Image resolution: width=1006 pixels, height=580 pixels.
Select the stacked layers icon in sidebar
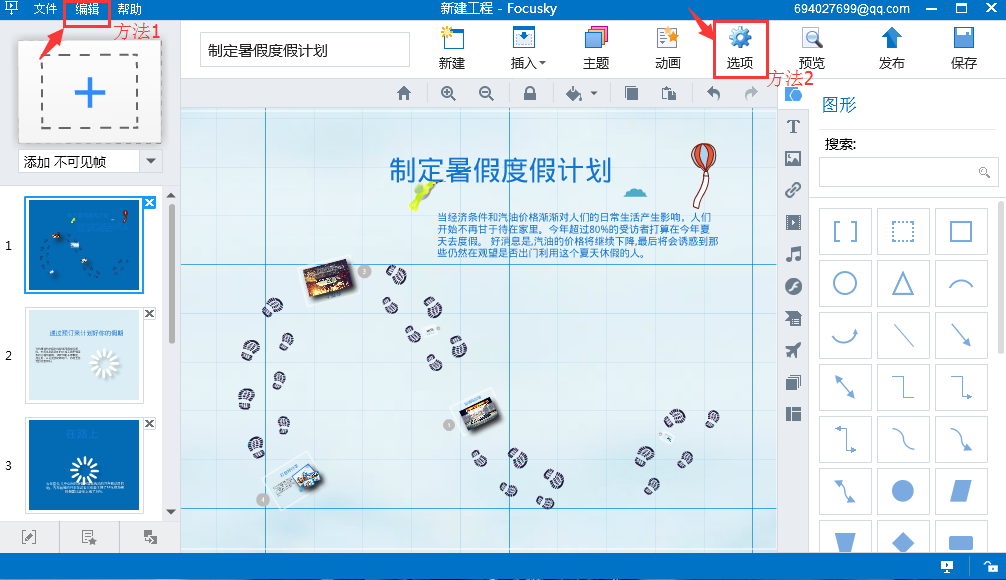click(x=794, y=383)
